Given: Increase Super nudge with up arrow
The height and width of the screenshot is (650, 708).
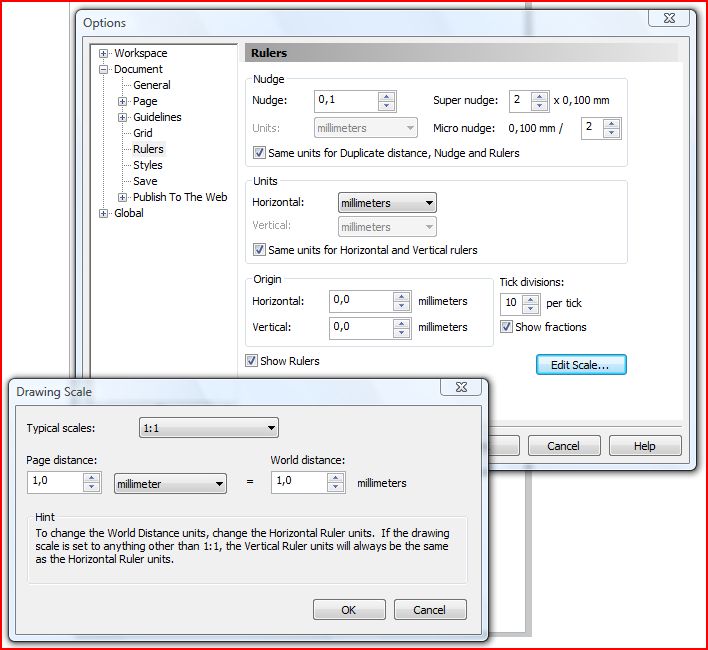Looking at the screenshot, I should 540,97.
